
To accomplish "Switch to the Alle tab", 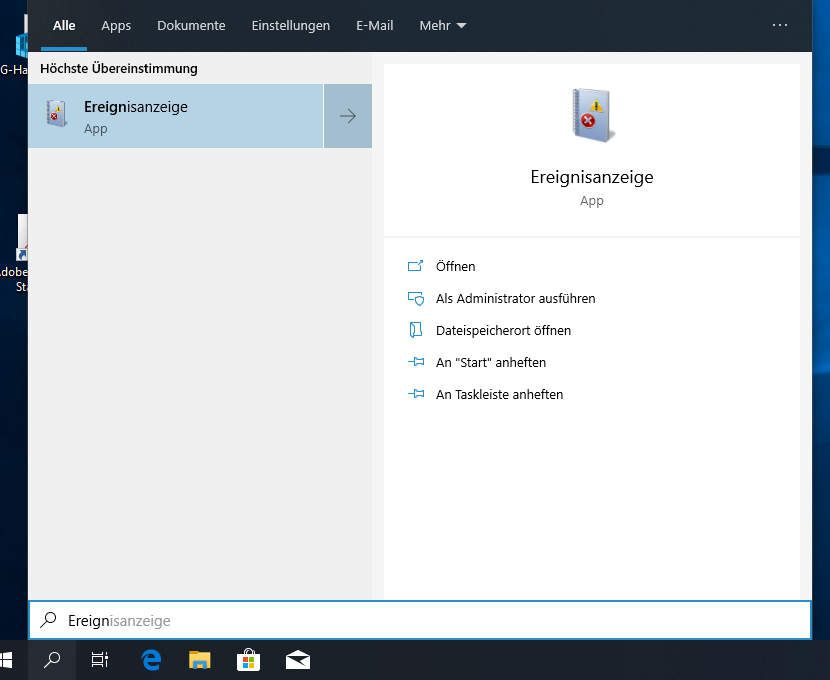I will pos(64,25).
